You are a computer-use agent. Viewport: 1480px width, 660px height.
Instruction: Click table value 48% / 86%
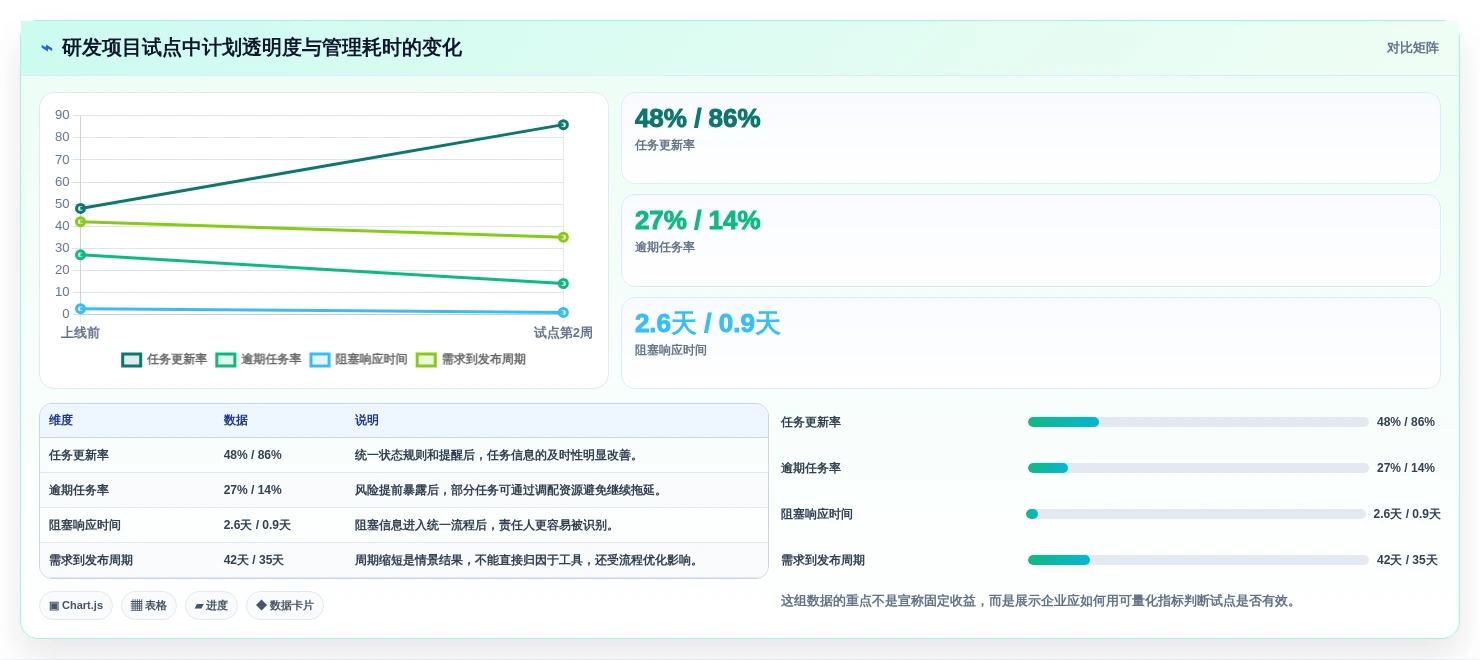253,455
